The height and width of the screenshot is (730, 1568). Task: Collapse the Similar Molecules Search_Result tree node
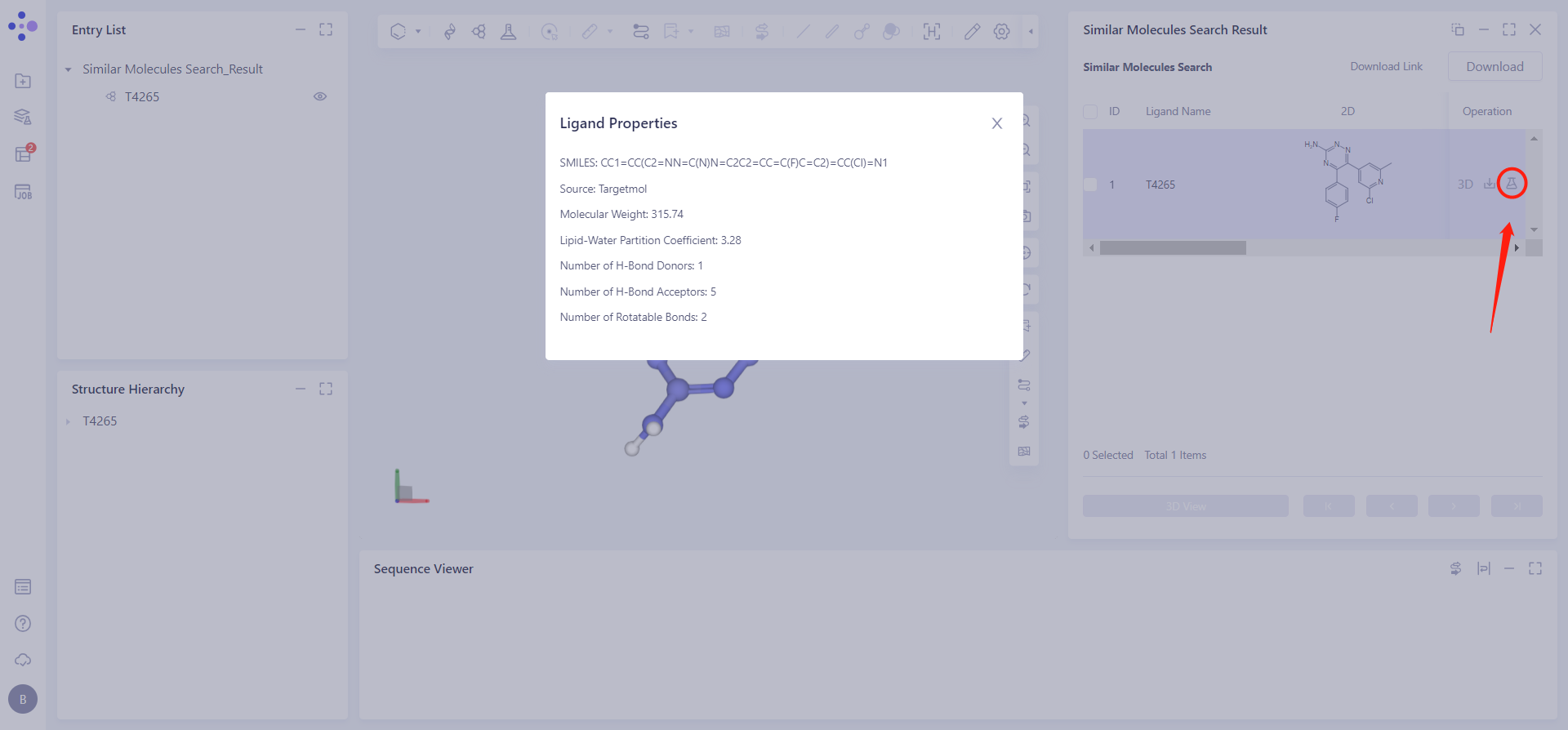pos(69,69)
